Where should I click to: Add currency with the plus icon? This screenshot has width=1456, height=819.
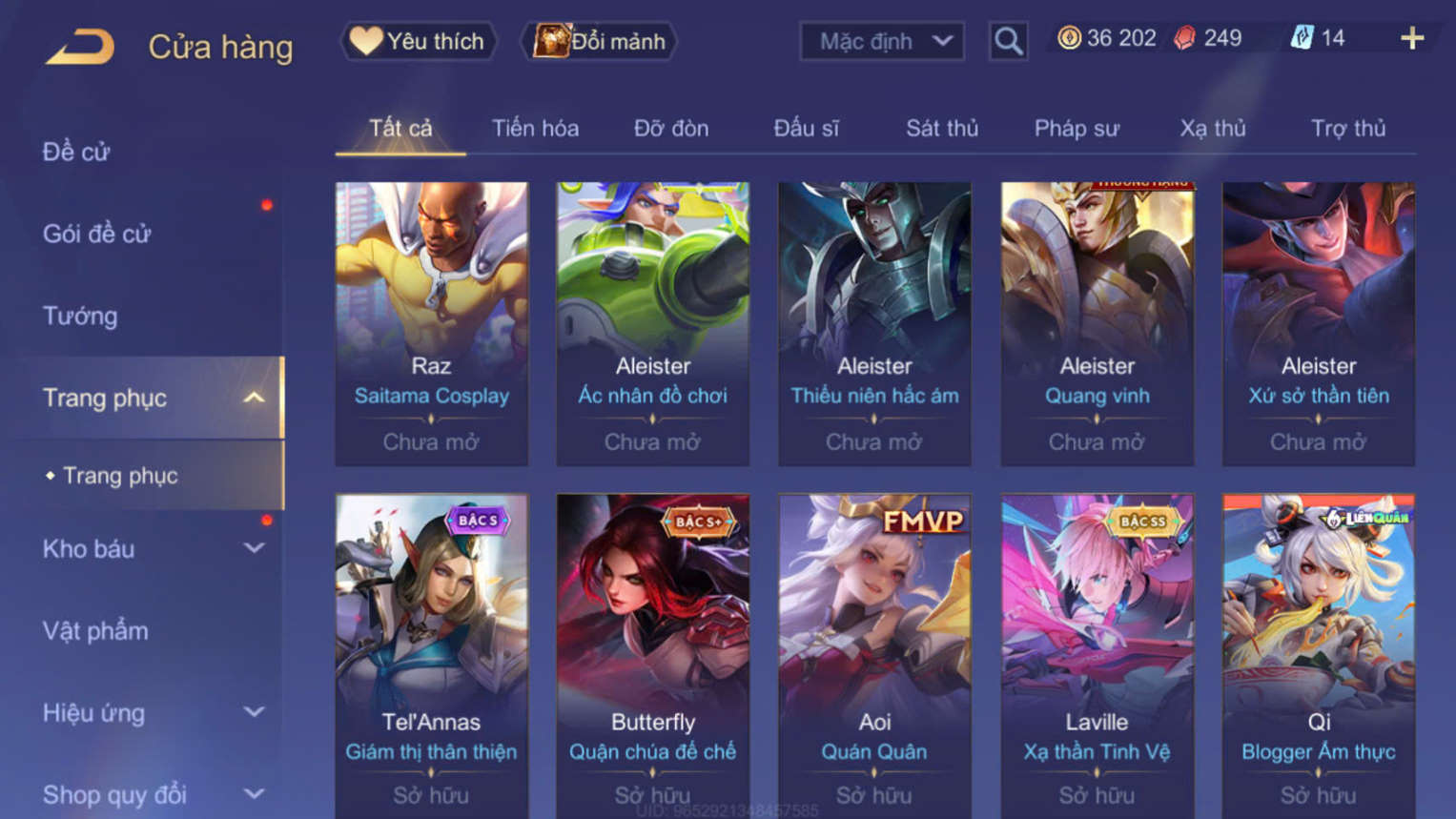[1412, 38]
